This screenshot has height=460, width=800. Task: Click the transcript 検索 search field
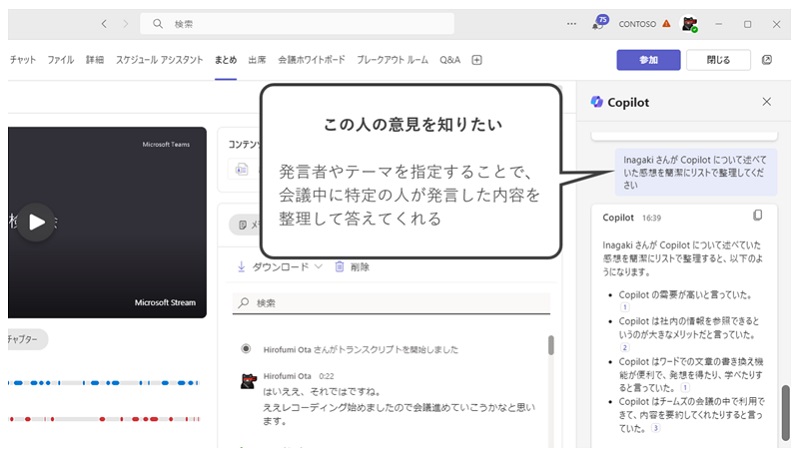point(391,303)
